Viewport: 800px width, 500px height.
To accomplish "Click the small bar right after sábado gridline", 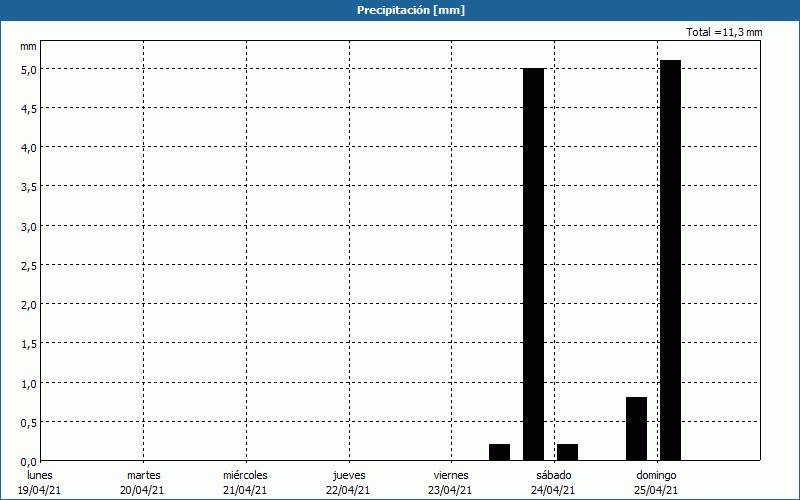I will tap(567, 452).
